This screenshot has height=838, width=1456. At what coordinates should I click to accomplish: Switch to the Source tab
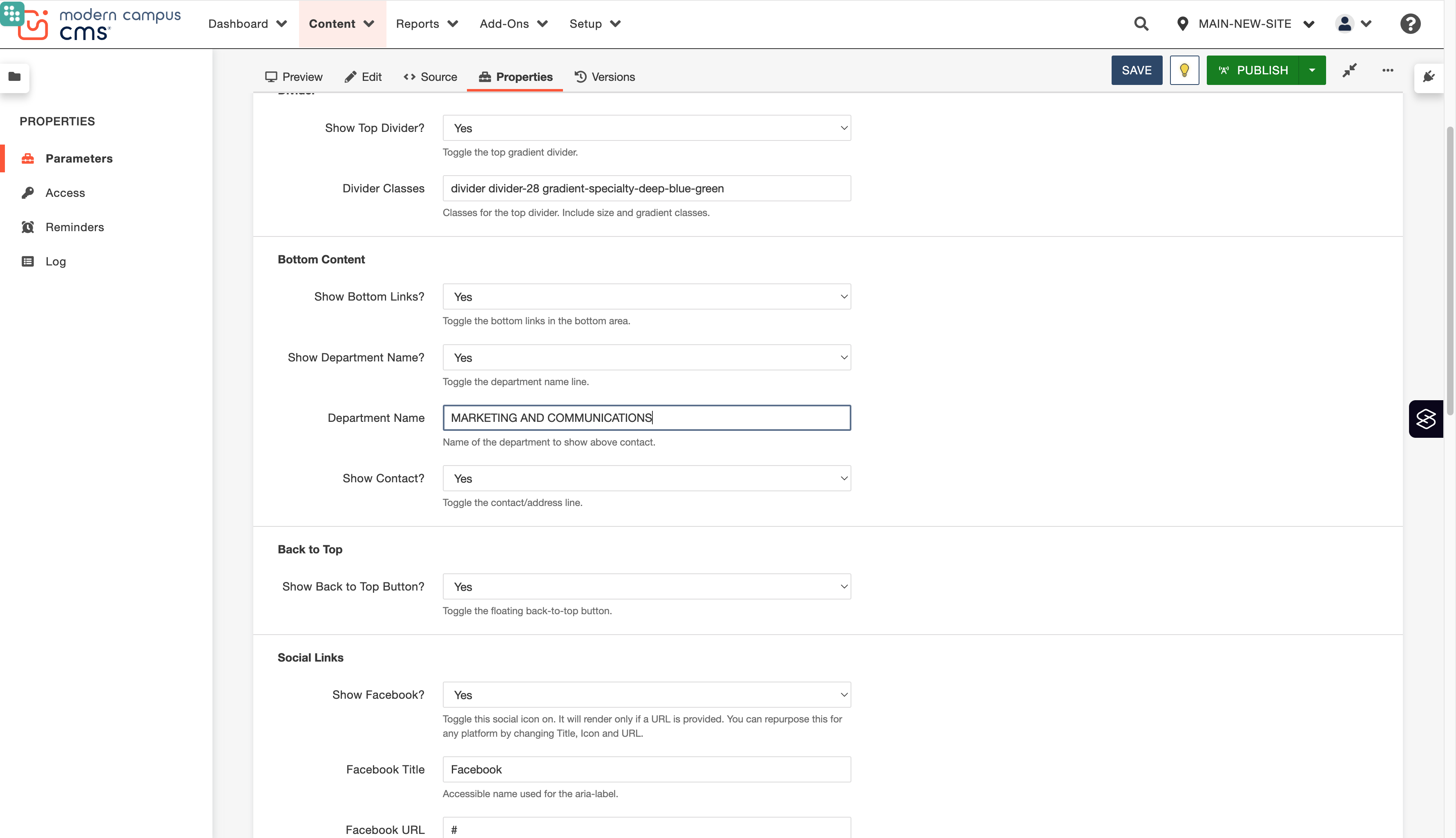(430, 76)
